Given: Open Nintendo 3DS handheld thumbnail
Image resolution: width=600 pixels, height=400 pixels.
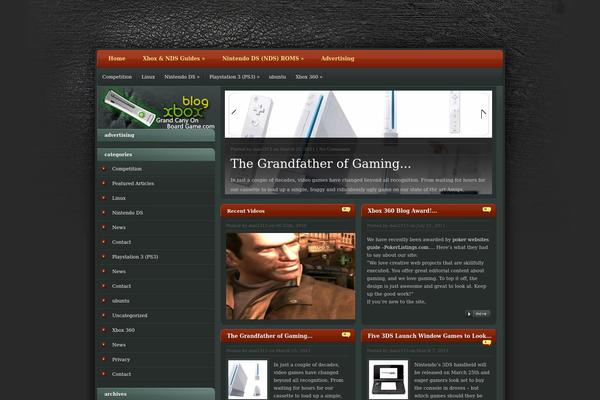Looking at the screenshot, I should coord(388,379).
